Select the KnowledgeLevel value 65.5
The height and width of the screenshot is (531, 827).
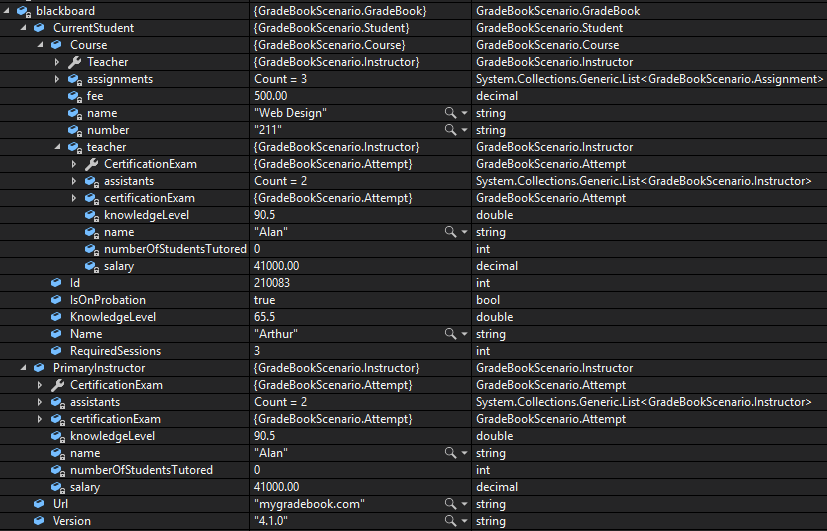(x=264, y=317)
